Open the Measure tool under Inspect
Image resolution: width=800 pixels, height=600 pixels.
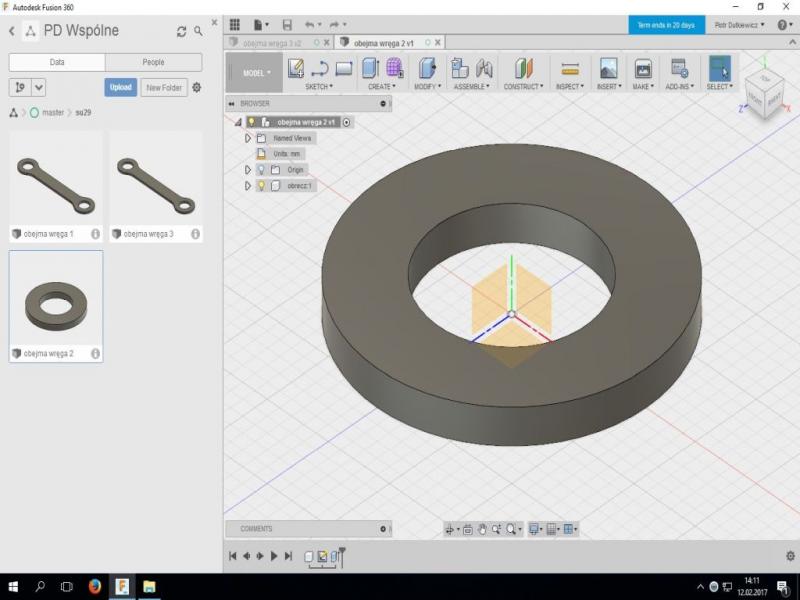click(x=570, y=68)
